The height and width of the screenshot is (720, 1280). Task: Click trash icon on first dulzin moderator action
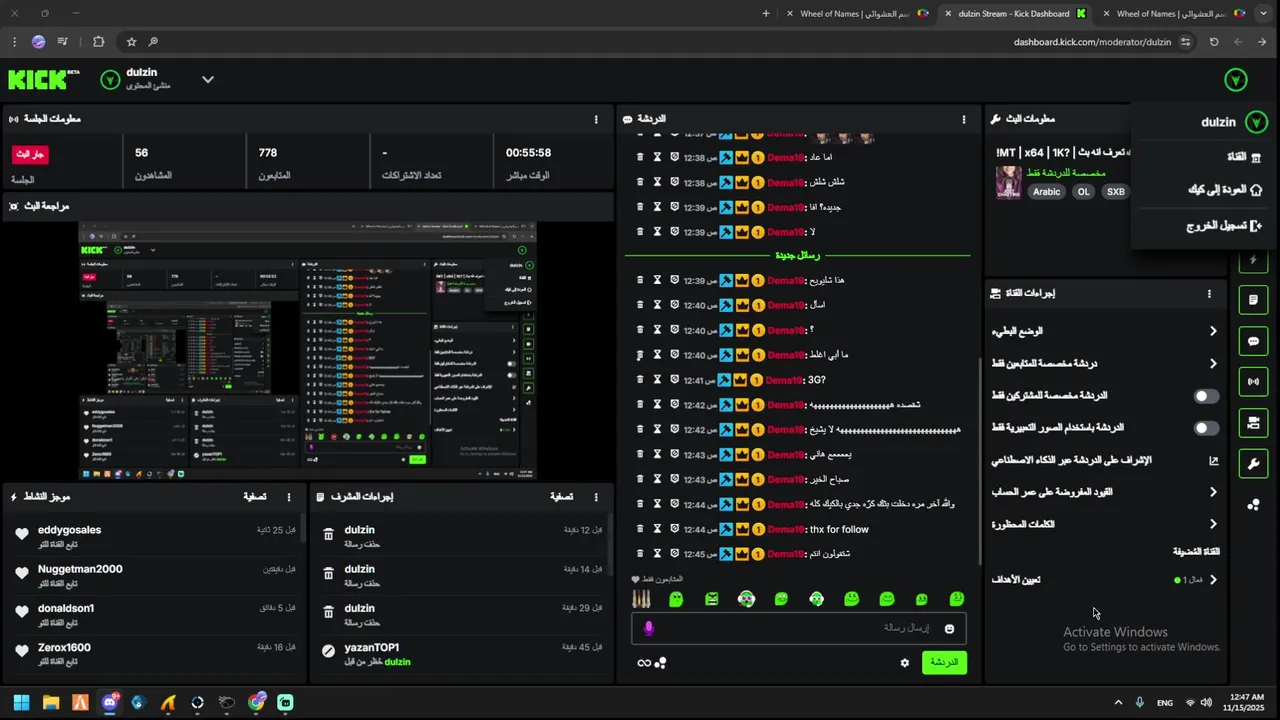click(x=328, y=535)
